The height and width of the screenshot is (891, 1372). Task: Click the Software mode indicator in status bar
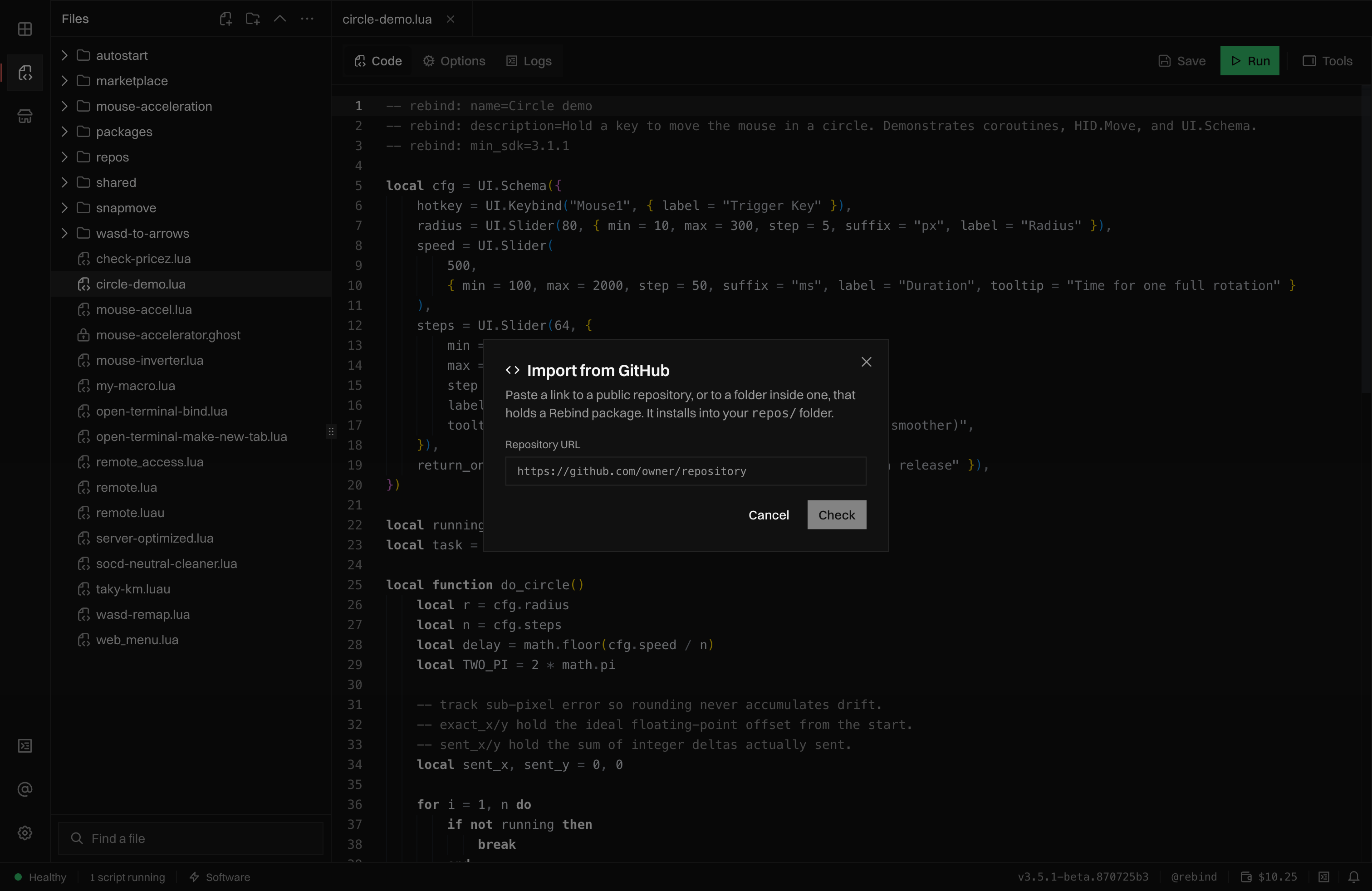point(220,876)
